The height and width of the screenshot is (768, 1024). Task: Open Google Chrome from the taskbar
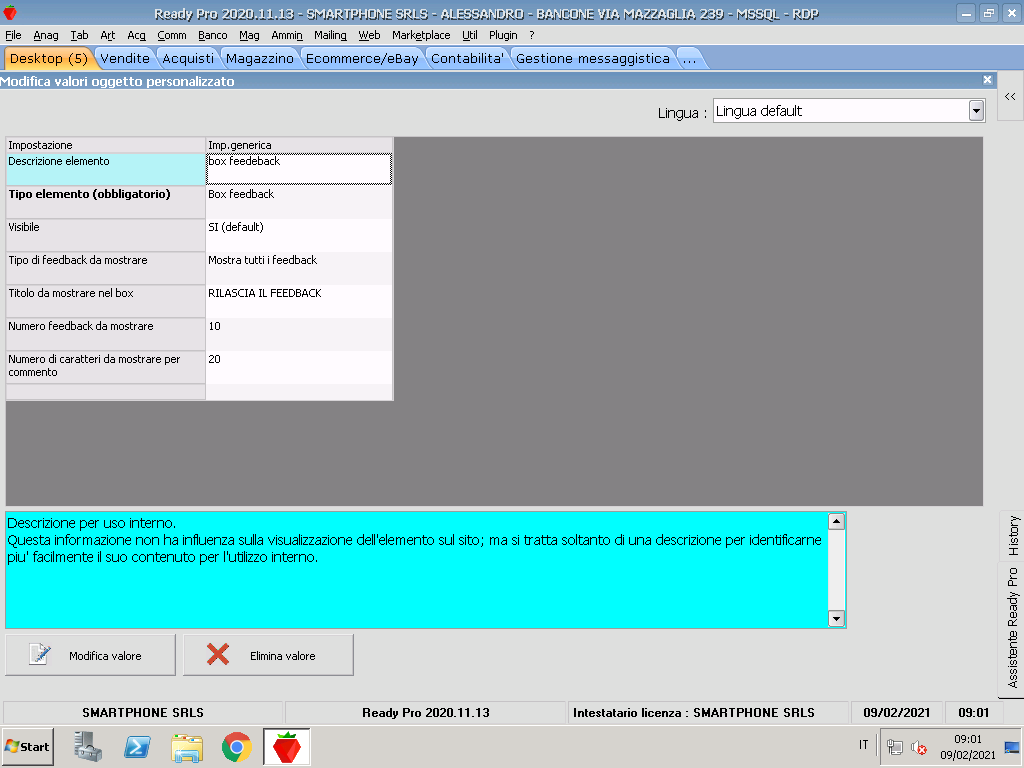pyautogui.click(x=236, y=747)
